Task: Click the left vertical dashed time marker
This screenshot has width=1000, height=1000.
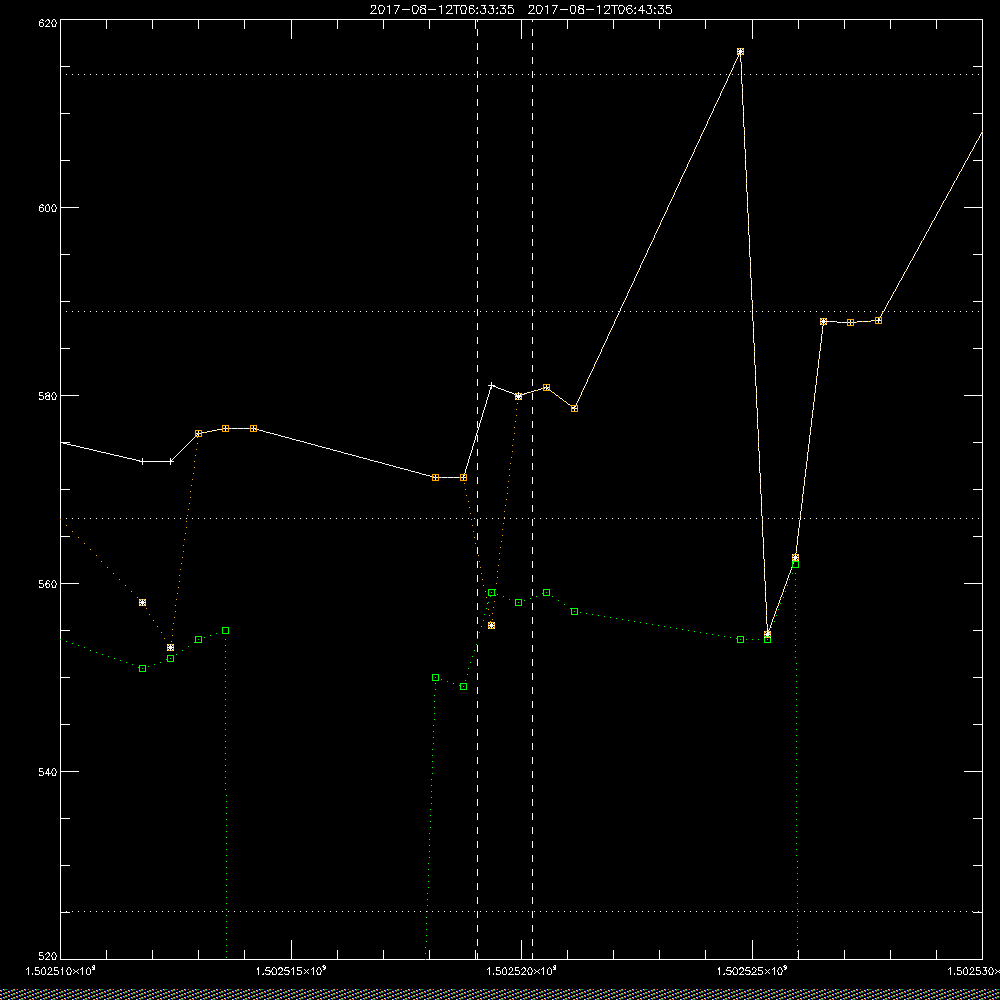Action: coord(477,489)
